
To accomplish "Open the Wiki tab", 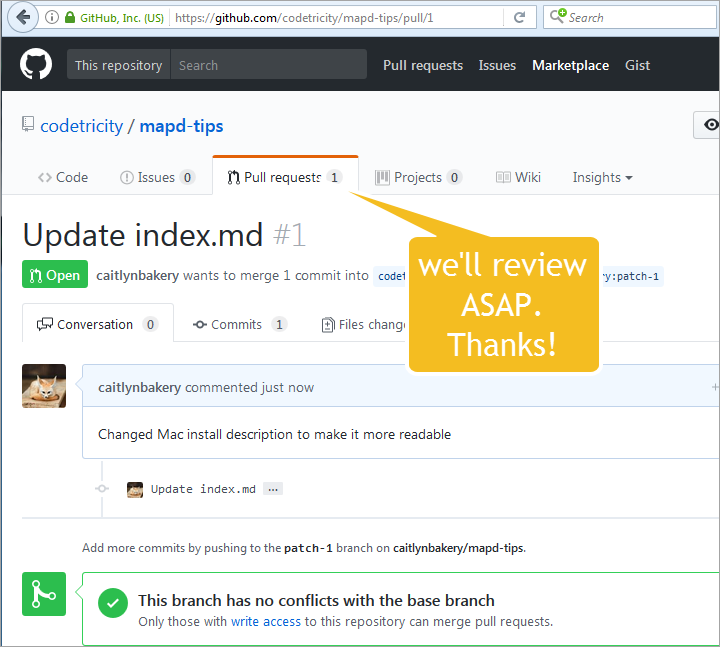I will (518, 177).
